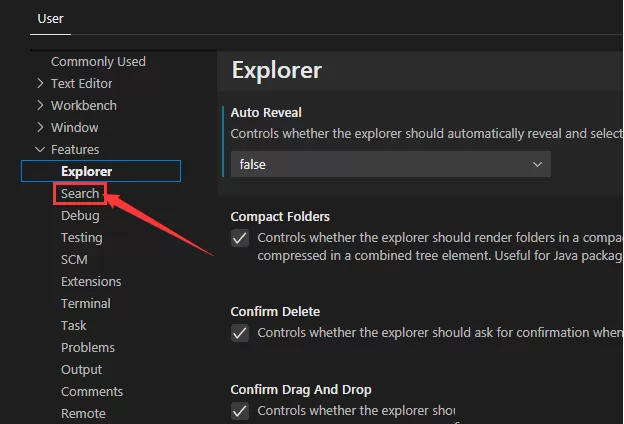The width and height of the screenshot is (624, 424).
Task: Open the Terminal settings category
Action: (86, 303)
